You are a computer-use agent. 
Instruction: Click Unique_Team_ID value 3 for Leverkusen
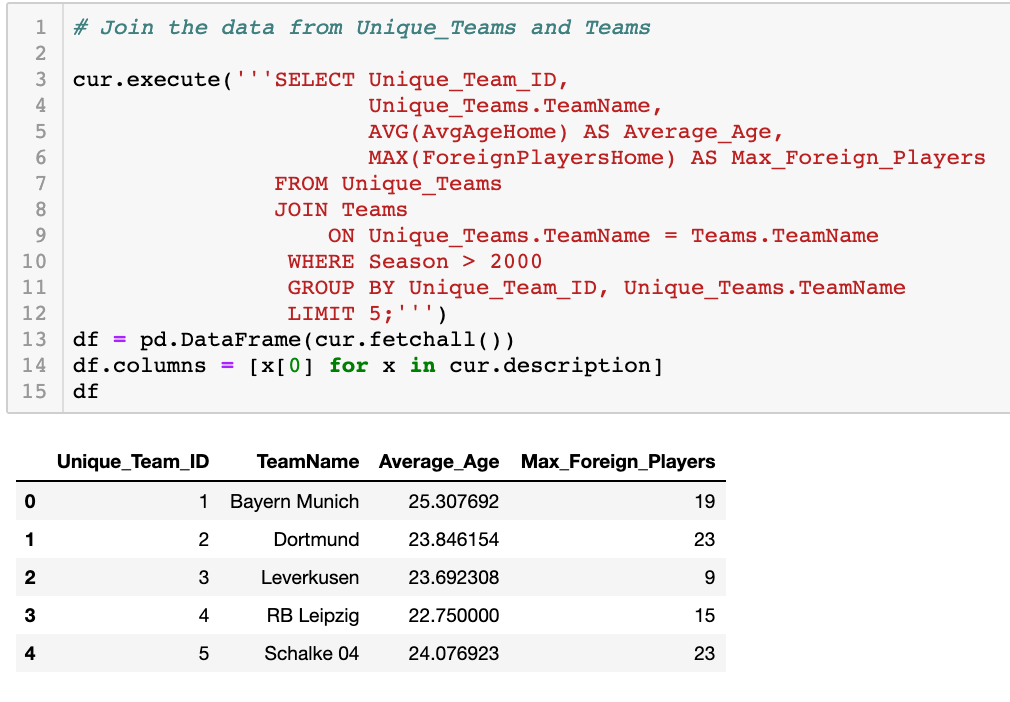(204, 578)
